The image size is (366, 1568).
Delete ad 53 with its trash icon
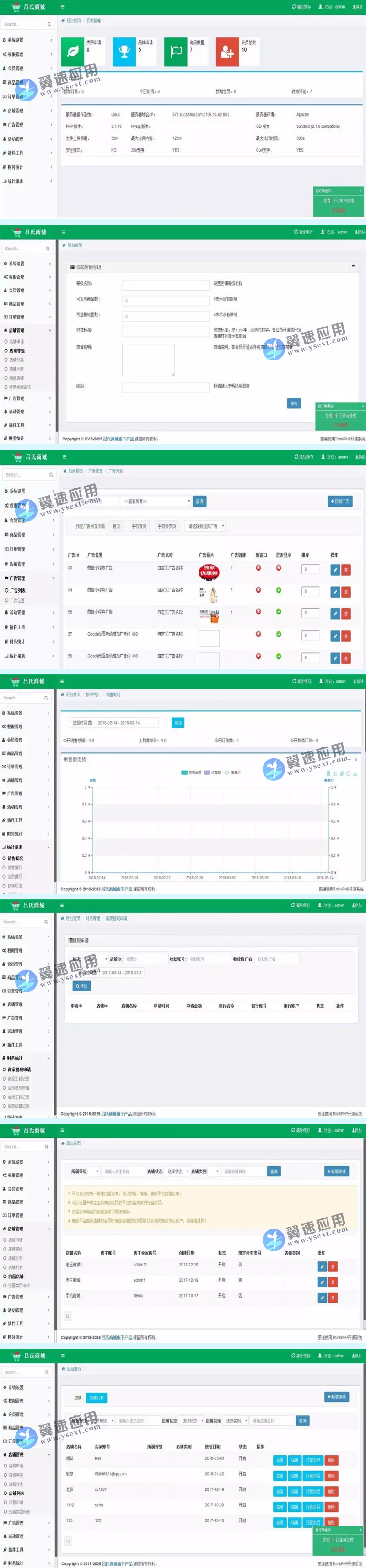(346, 570)
